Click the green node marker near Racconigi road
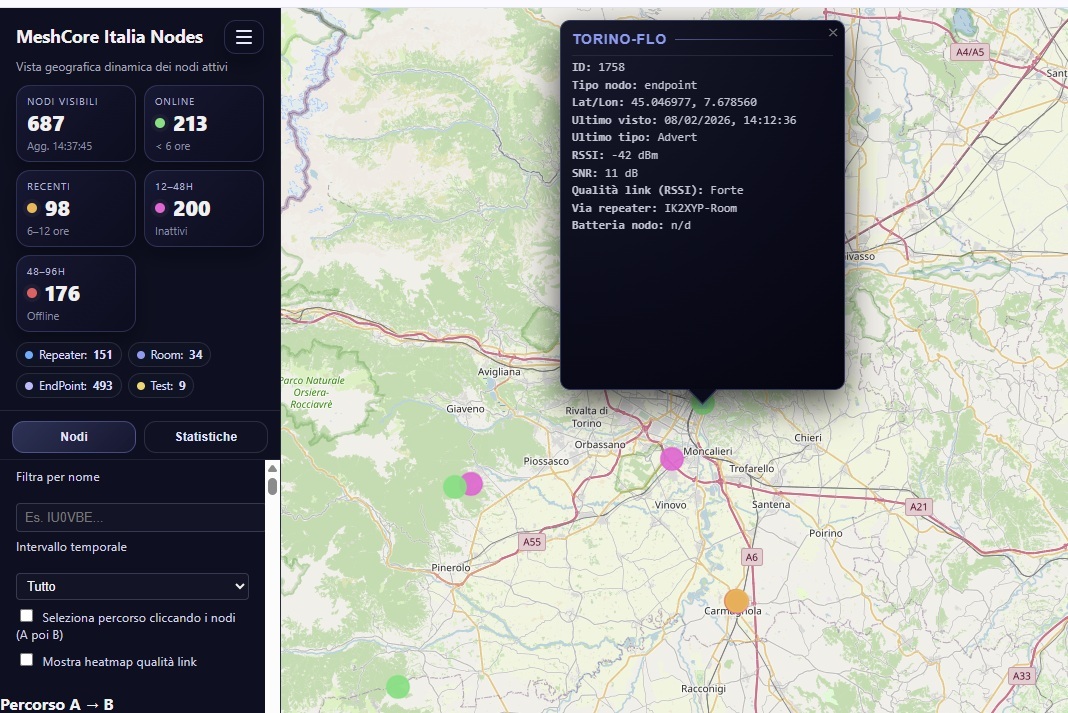 pyautogui.click(x=398, y=686)
